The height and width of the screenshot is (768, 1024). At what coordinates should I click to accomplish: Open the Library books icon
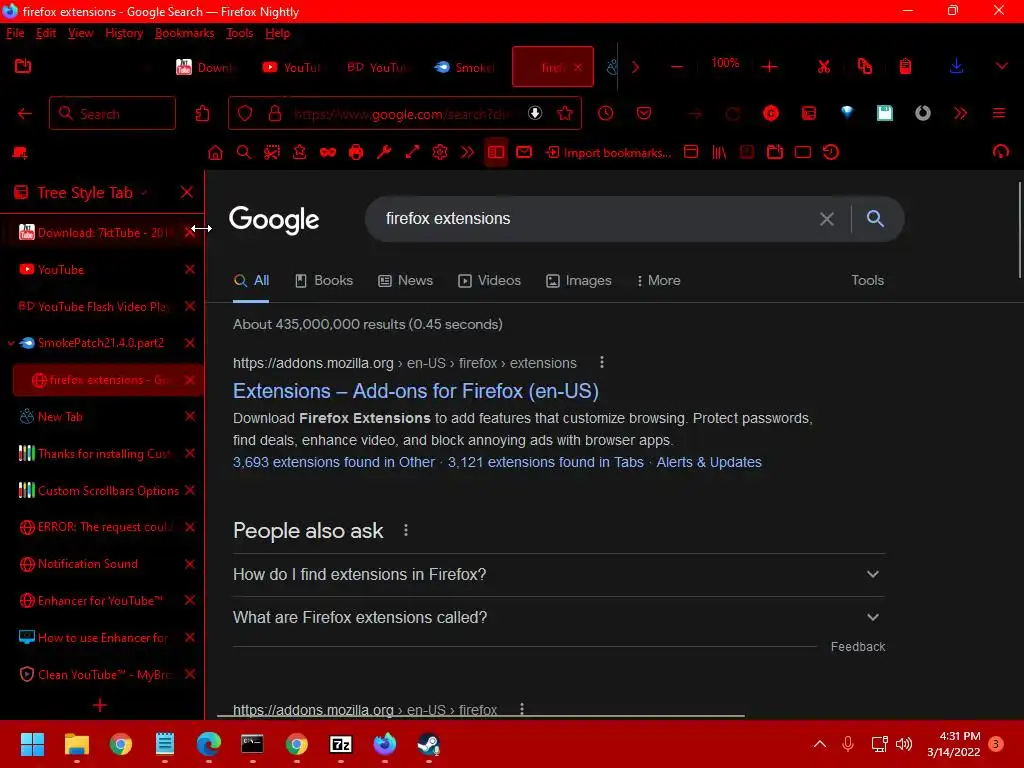click(x=719, y=153)
